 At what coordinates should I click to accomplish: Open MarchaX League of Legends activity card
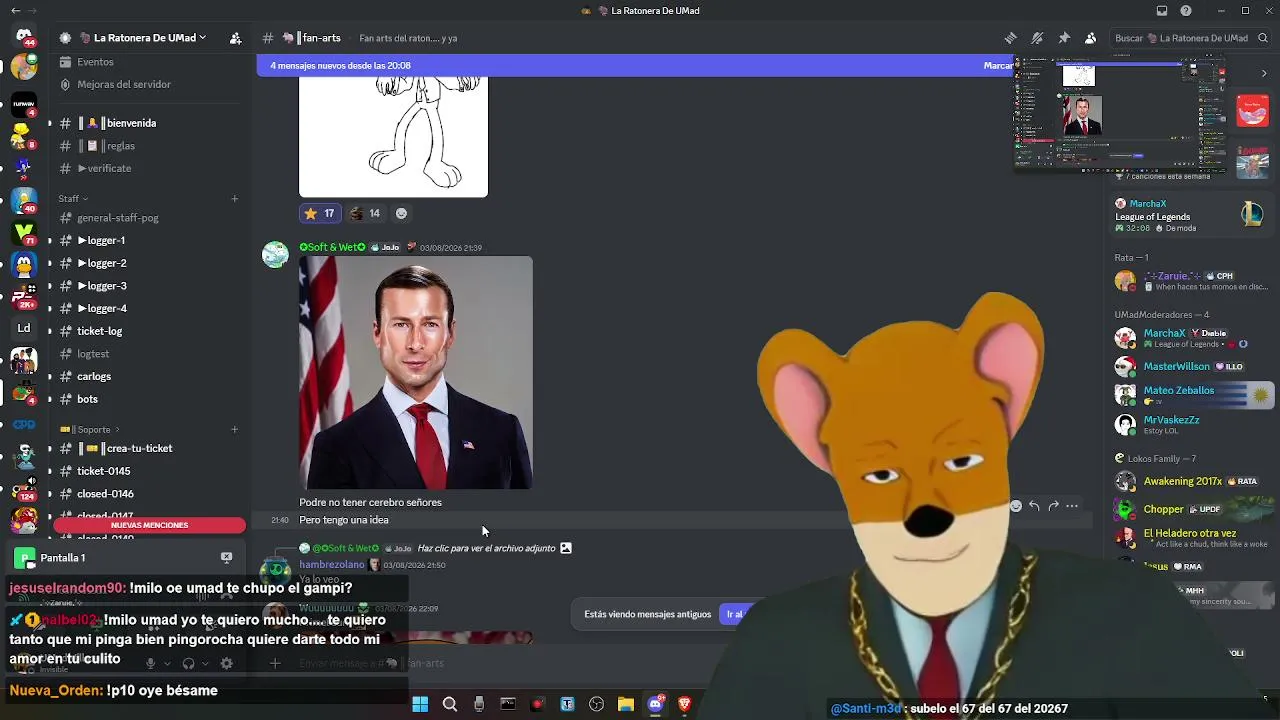[x=1192, y=215]
